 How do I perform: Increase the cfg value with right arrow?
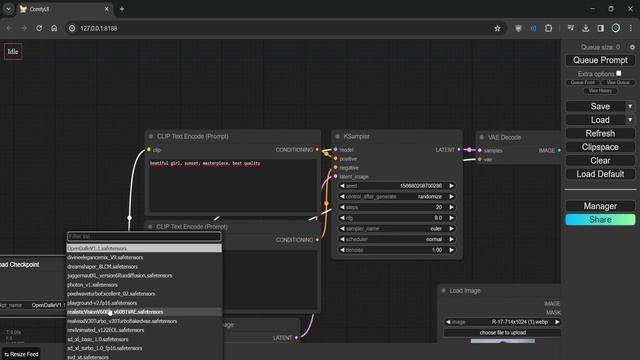451,218
